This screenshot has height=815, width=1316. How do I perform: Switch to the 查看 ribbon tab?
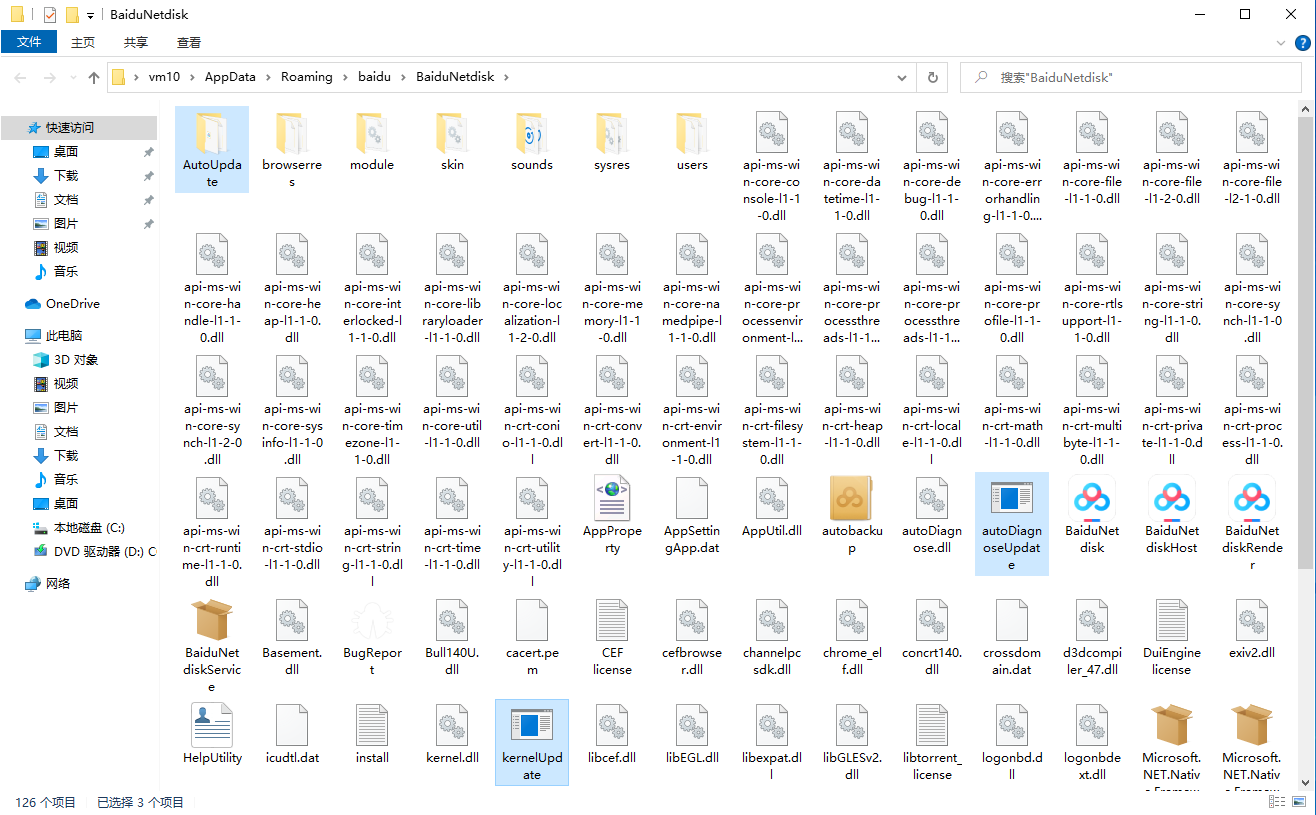click(x=189, y=42)
